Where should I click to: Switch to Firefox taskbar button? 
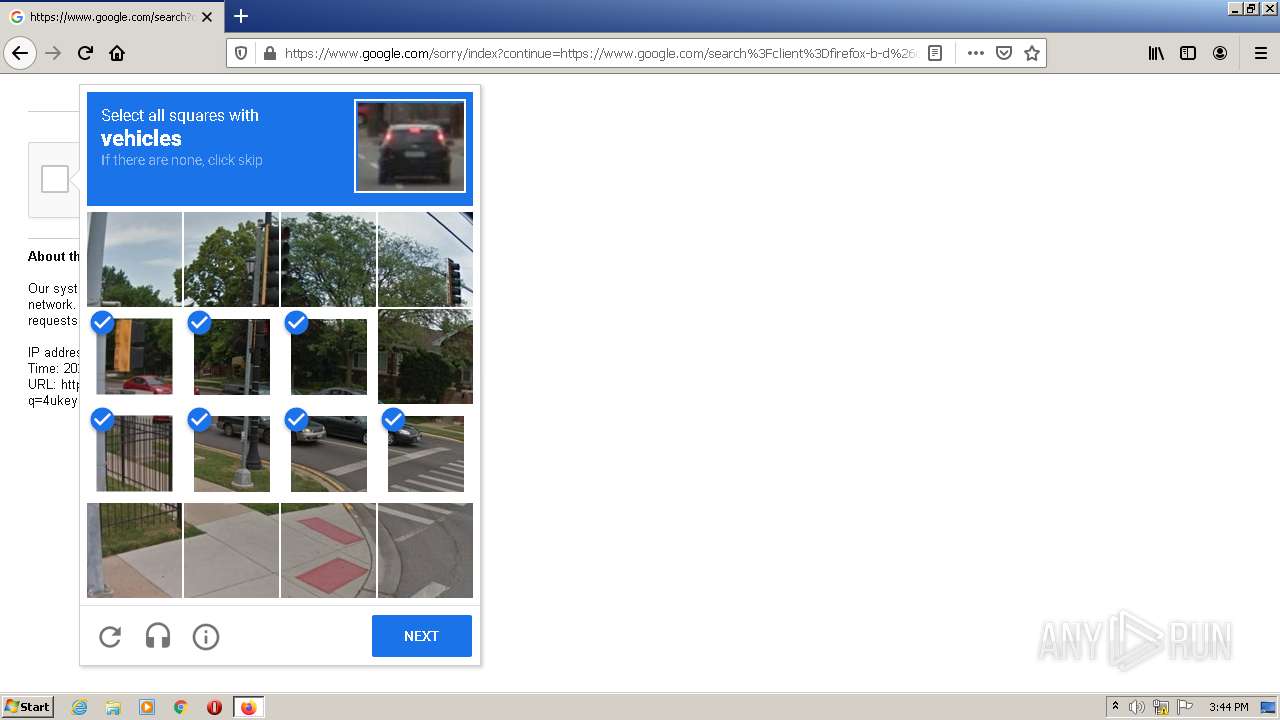click(248, 707)
